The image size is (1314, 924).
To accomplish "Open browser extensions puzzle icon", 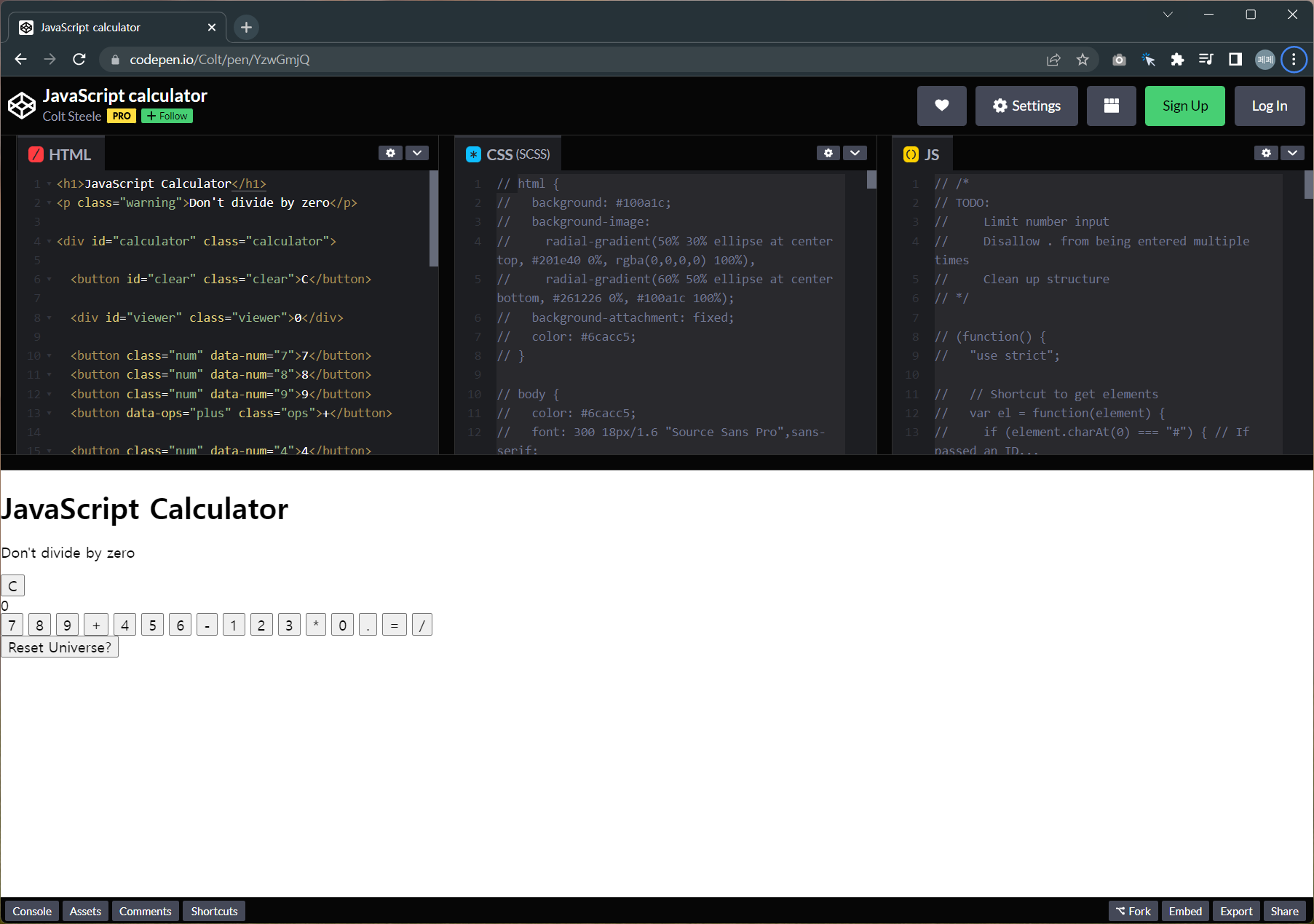I will tap(1177, 60).
